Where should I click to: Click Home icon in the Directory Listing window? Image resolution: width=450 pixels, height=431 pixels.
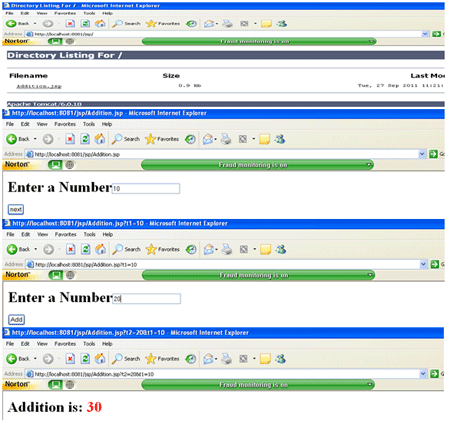[100, 24]
